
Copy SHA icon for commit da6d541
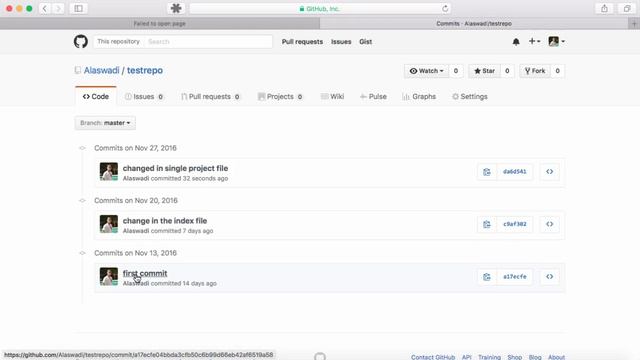coord(487,172)
